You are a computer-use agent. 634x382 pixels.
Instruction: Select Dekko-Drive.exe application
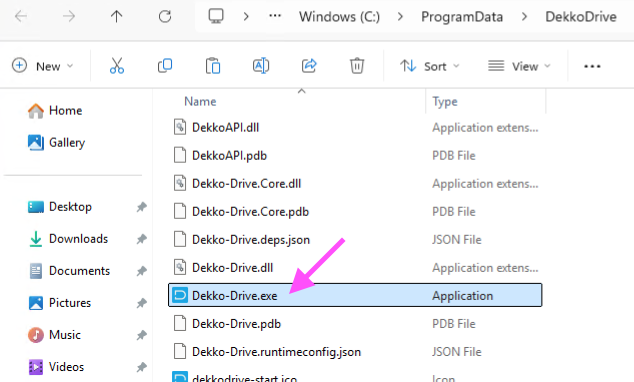click(355, 295)
